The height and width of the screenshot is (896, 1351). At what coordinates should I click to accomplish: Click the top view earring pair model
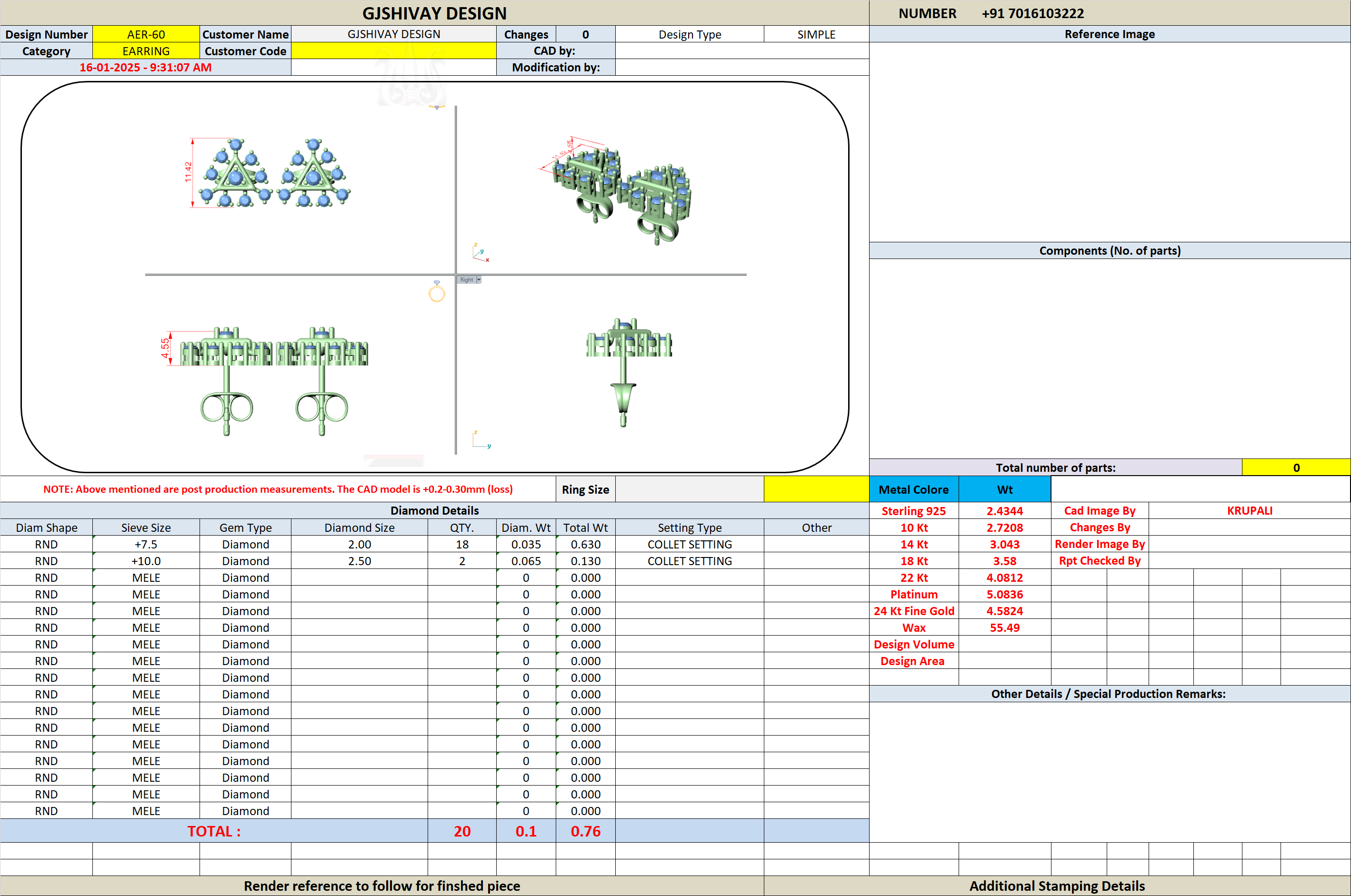[x=274, y=172]
